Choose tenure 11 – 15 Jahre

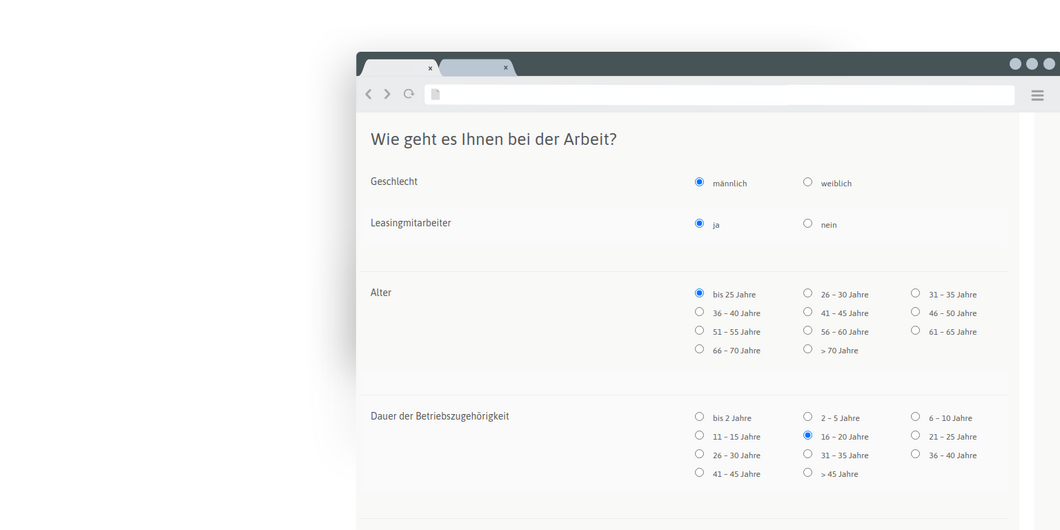pyautogui.click(x=699, y=435)
